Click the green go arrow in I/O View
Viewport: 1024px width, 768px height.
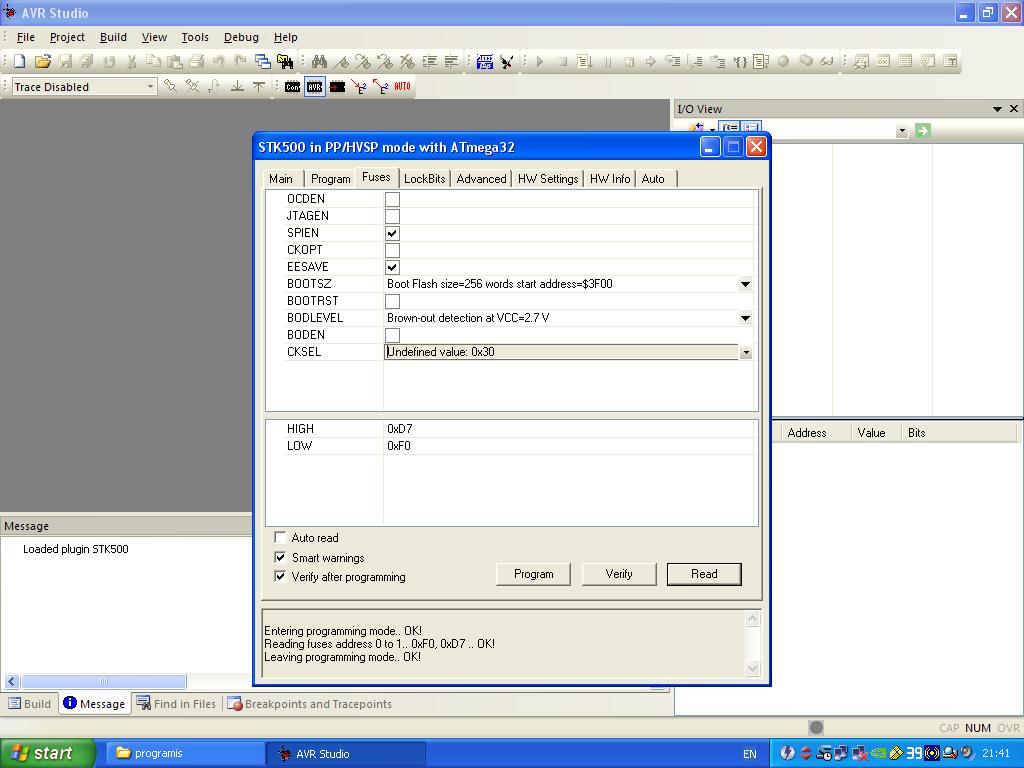922,131
